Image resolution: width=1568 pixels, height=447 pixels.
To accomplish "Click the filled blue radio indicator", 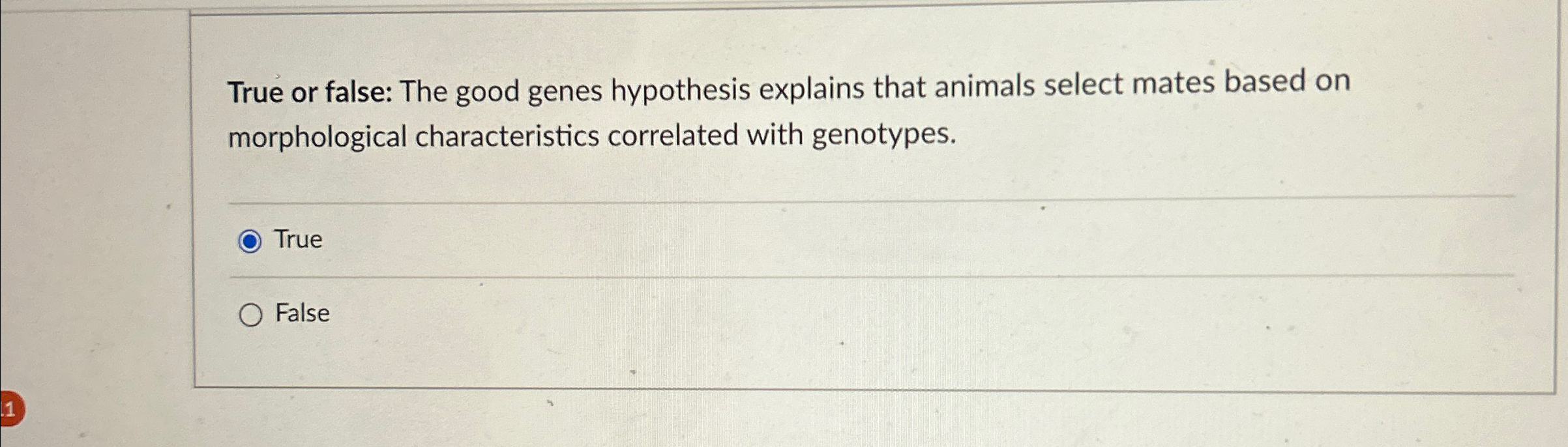I will [250, 240].
